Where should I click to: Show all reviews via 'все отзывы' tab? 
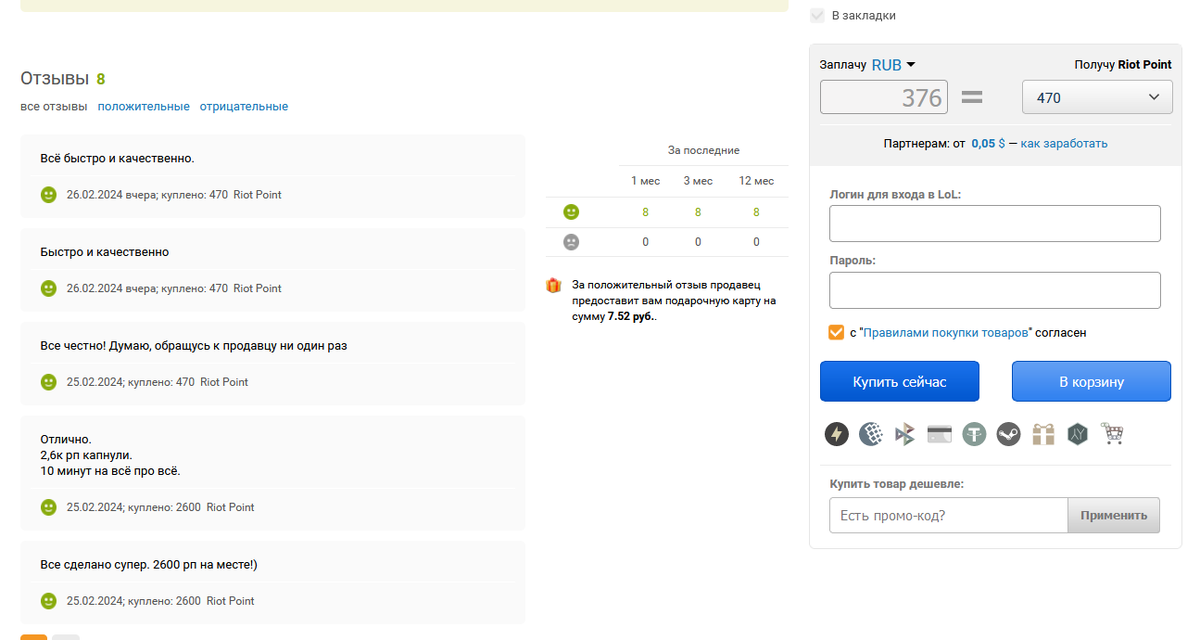[54, 106]
